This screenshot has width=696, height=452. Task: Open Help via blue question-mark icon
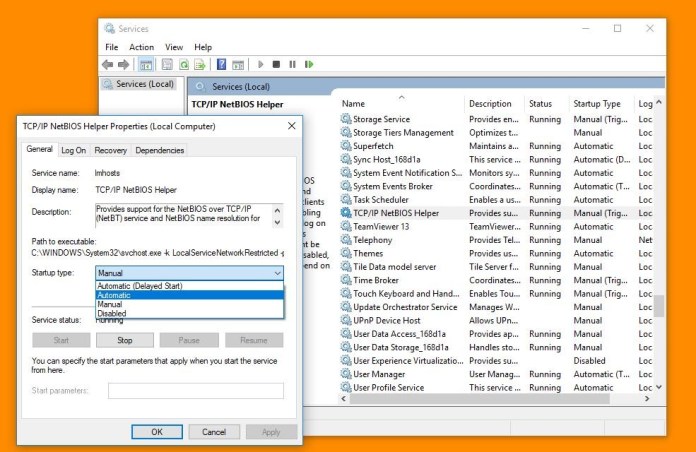pyautogui.click(x=221, y=65)
